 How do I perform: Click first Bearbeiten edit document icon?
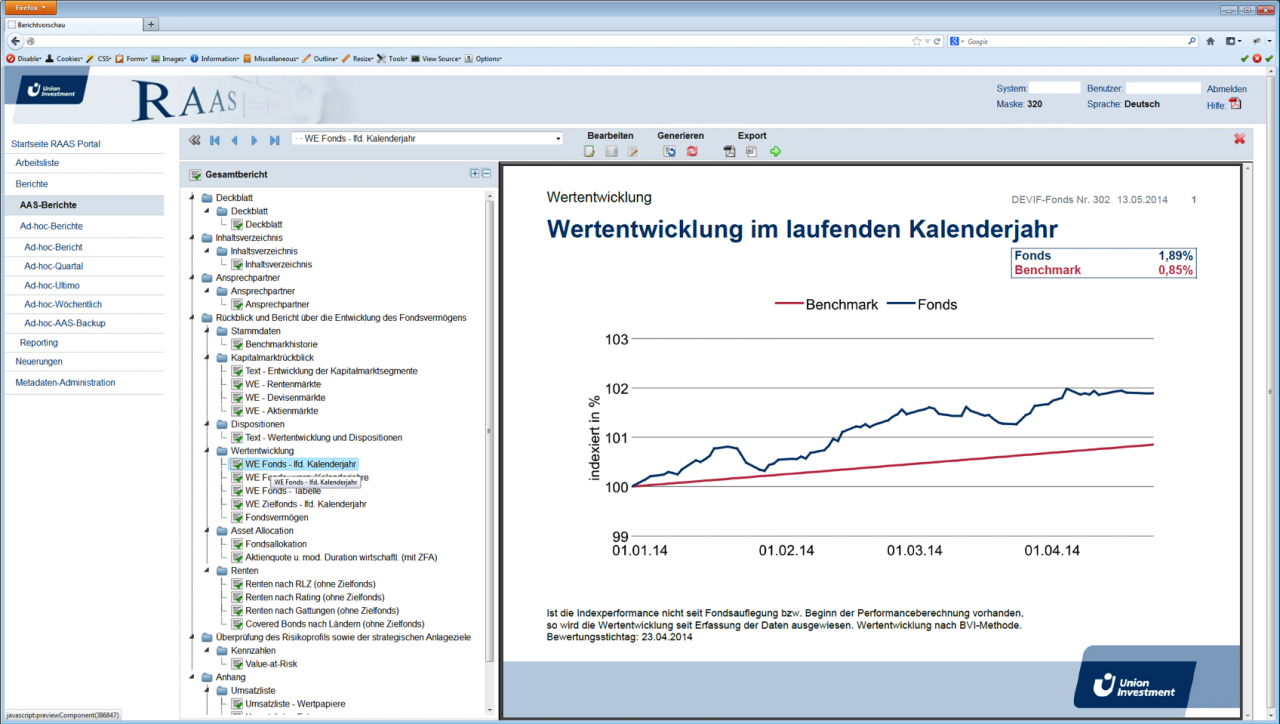[590, 152]
